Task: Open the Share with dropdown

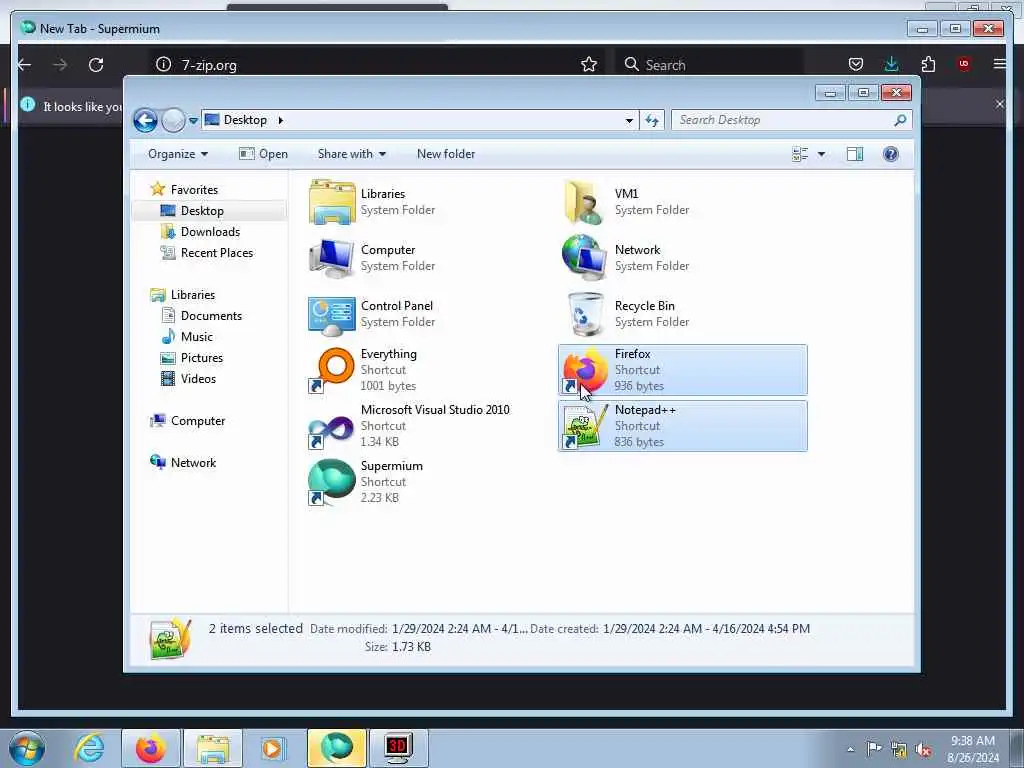Action: [x=351, y=154]
